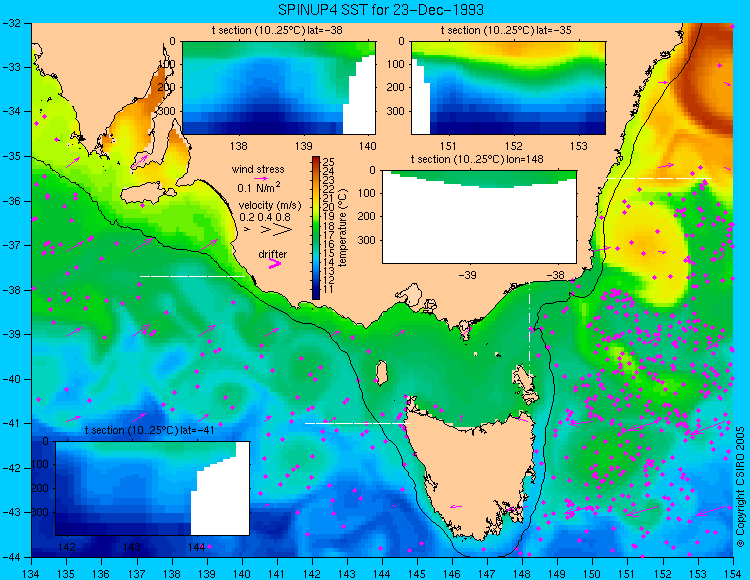The width and height of the screenshot is (750, 580).
Task: Click the vertical dashed section line at longitude 148
Action: (529, 329)
